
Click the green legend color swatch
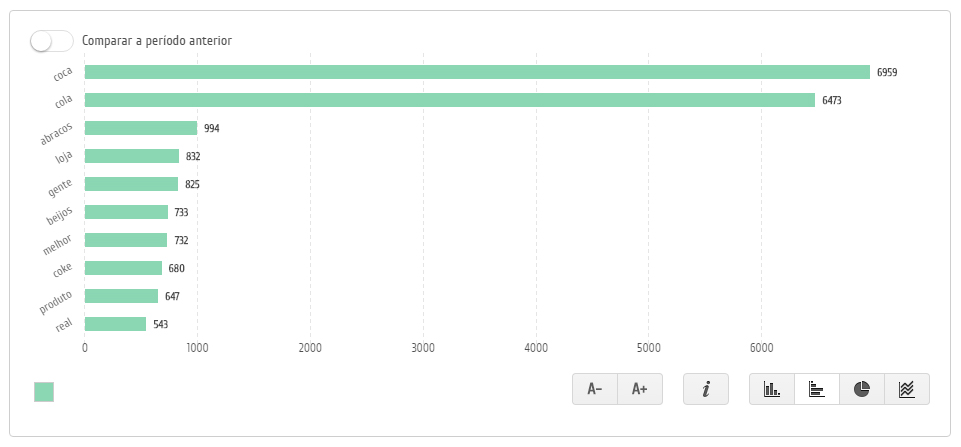tap(44, 392)
